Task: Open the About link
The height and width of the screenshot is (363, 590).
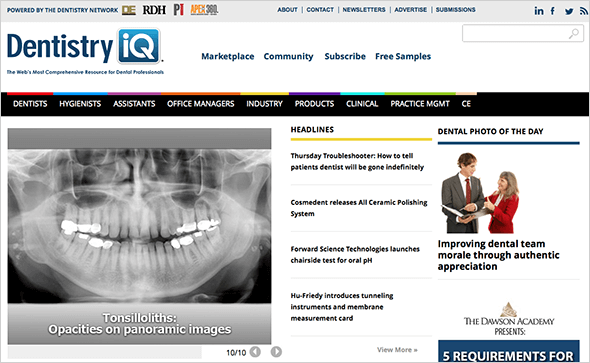Action: click(287, 10)
